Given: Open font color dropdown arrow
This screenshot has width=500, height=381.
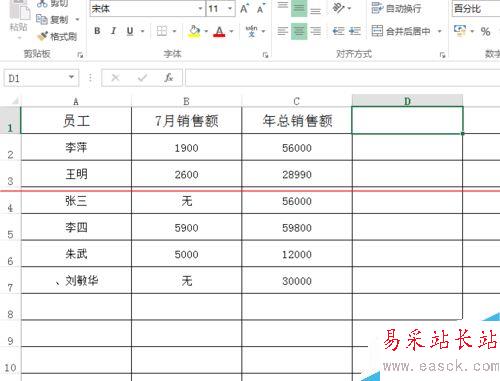Looking at the screenshot, I should coord(231,31).
